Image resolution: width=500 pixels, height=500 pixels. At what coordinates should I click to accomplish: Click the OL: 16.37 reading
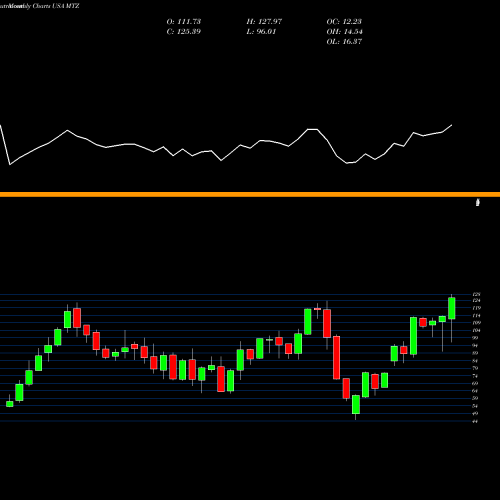[344, 42]
